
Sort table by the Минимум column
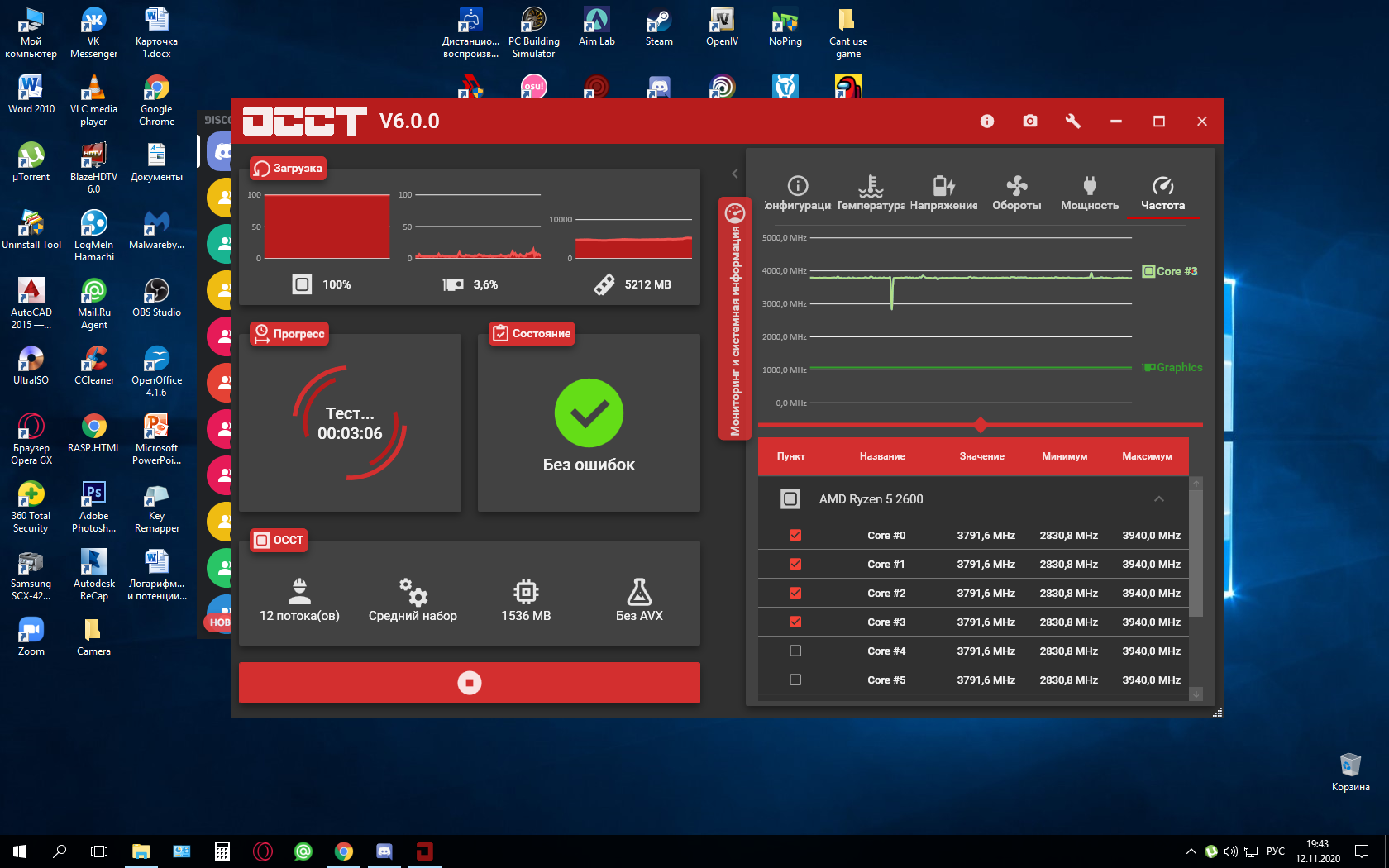pyautogui.click(x=1065, y=456)
